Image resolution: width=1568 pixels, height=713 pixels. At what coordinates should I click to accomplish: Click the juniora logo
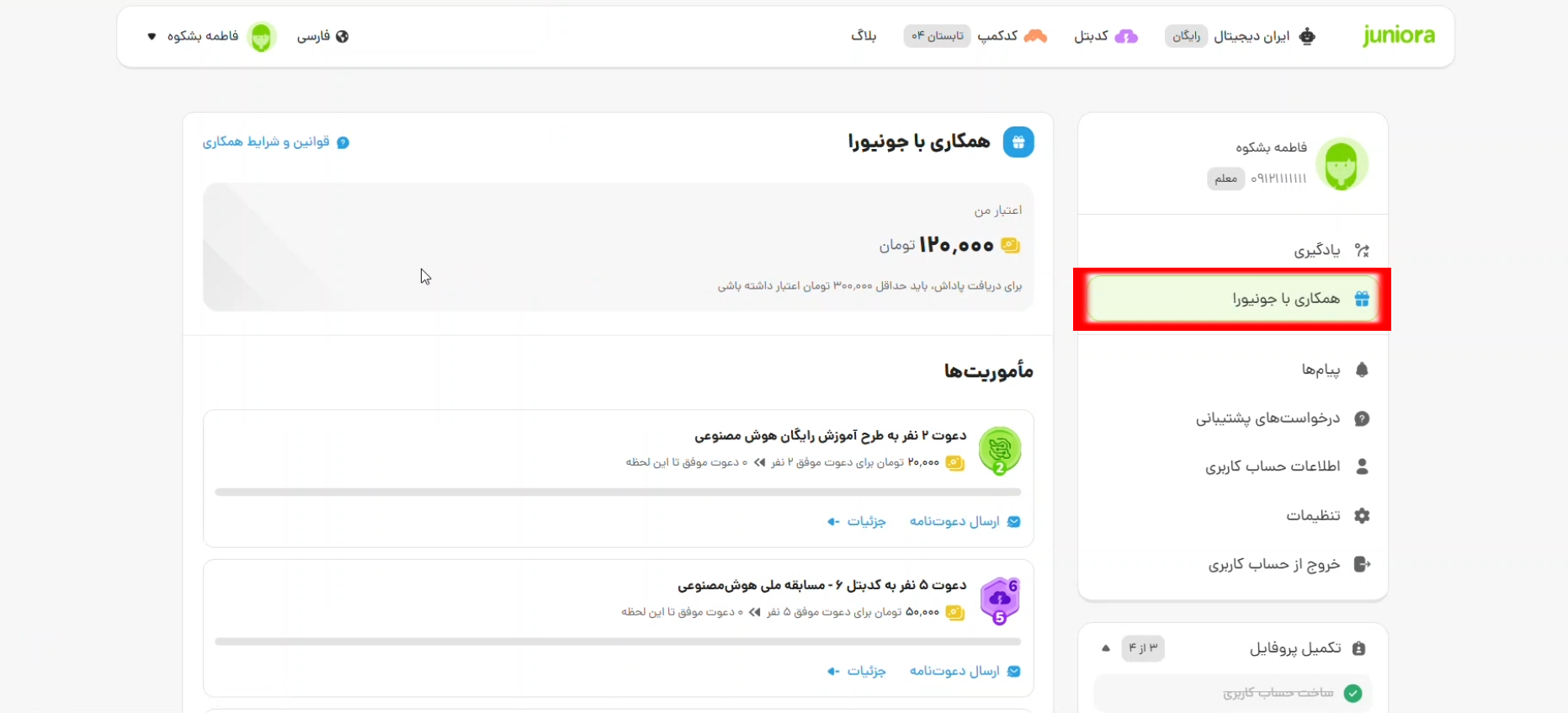tap(1399, 36)
